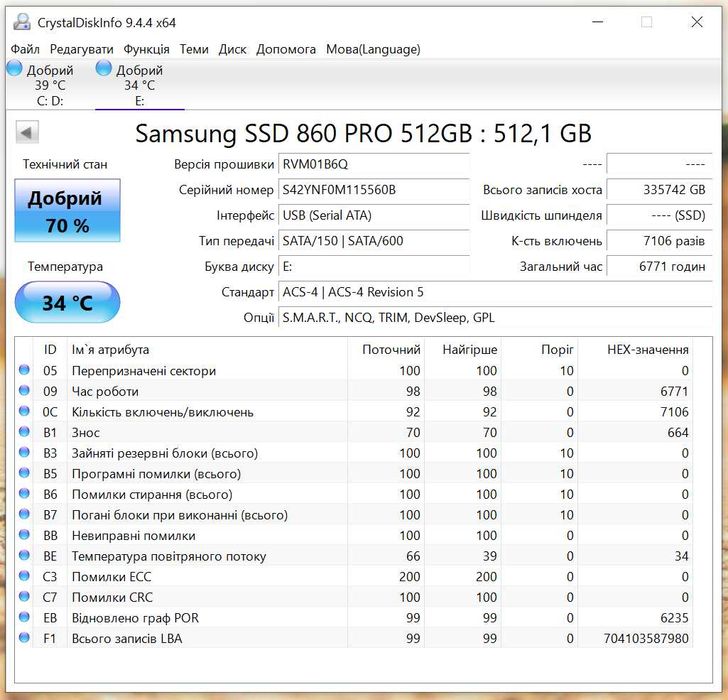The height and width of the screenshot is (700, 728).
Task: Click the ID column header
Action: pyautogui.click(x=50, y=350)
